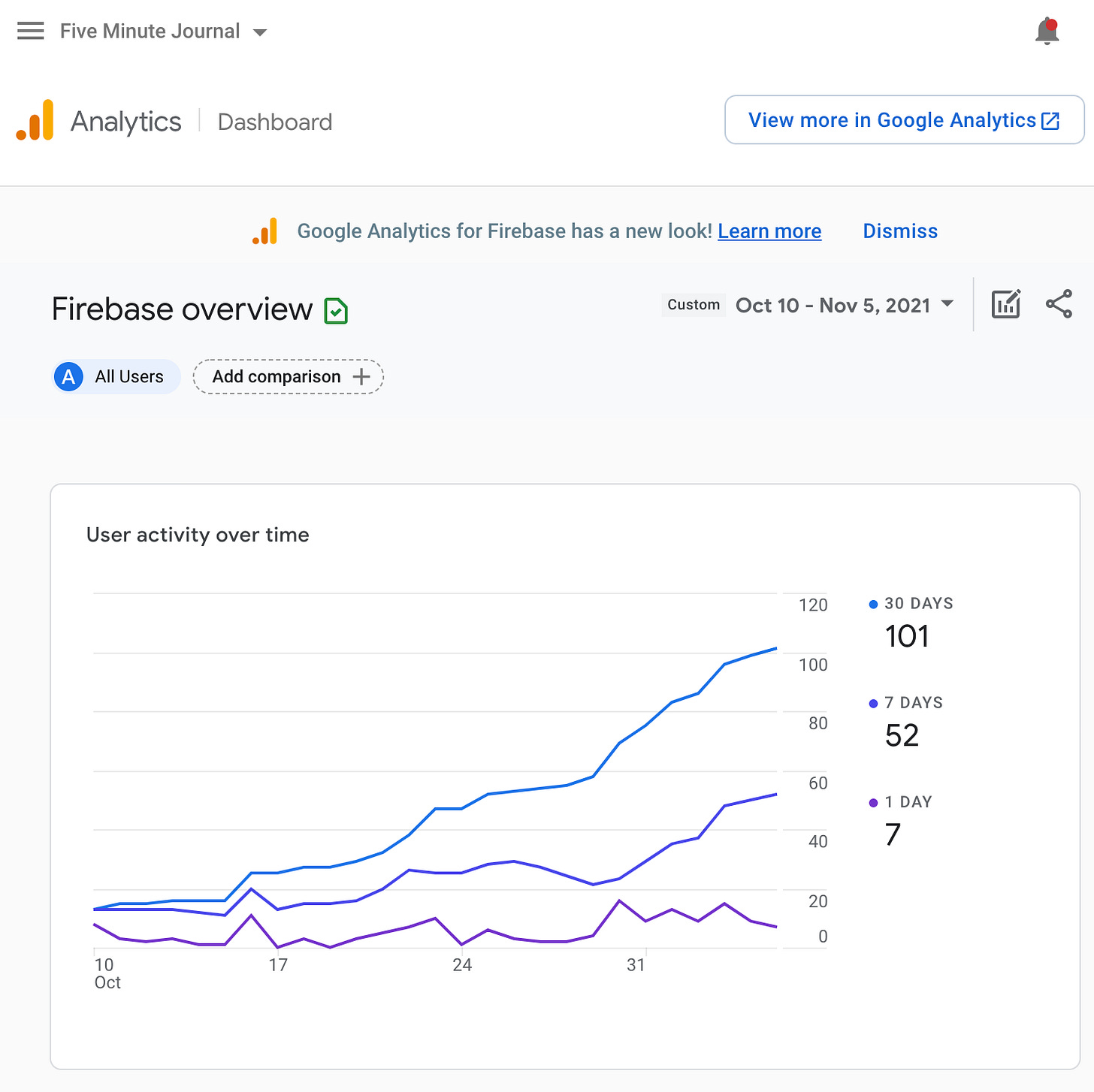Click the 120 y-axis label
This screenshot has width=1094, height=1092.
[813, 605]
